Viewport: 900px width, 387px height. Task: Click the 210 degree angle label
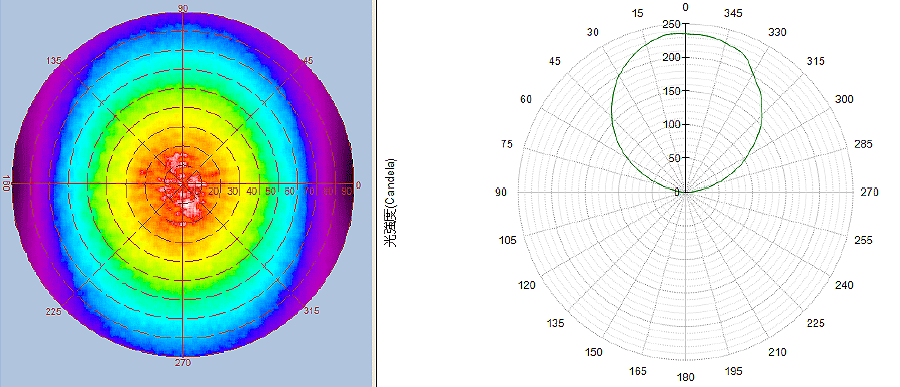point(778,352)
